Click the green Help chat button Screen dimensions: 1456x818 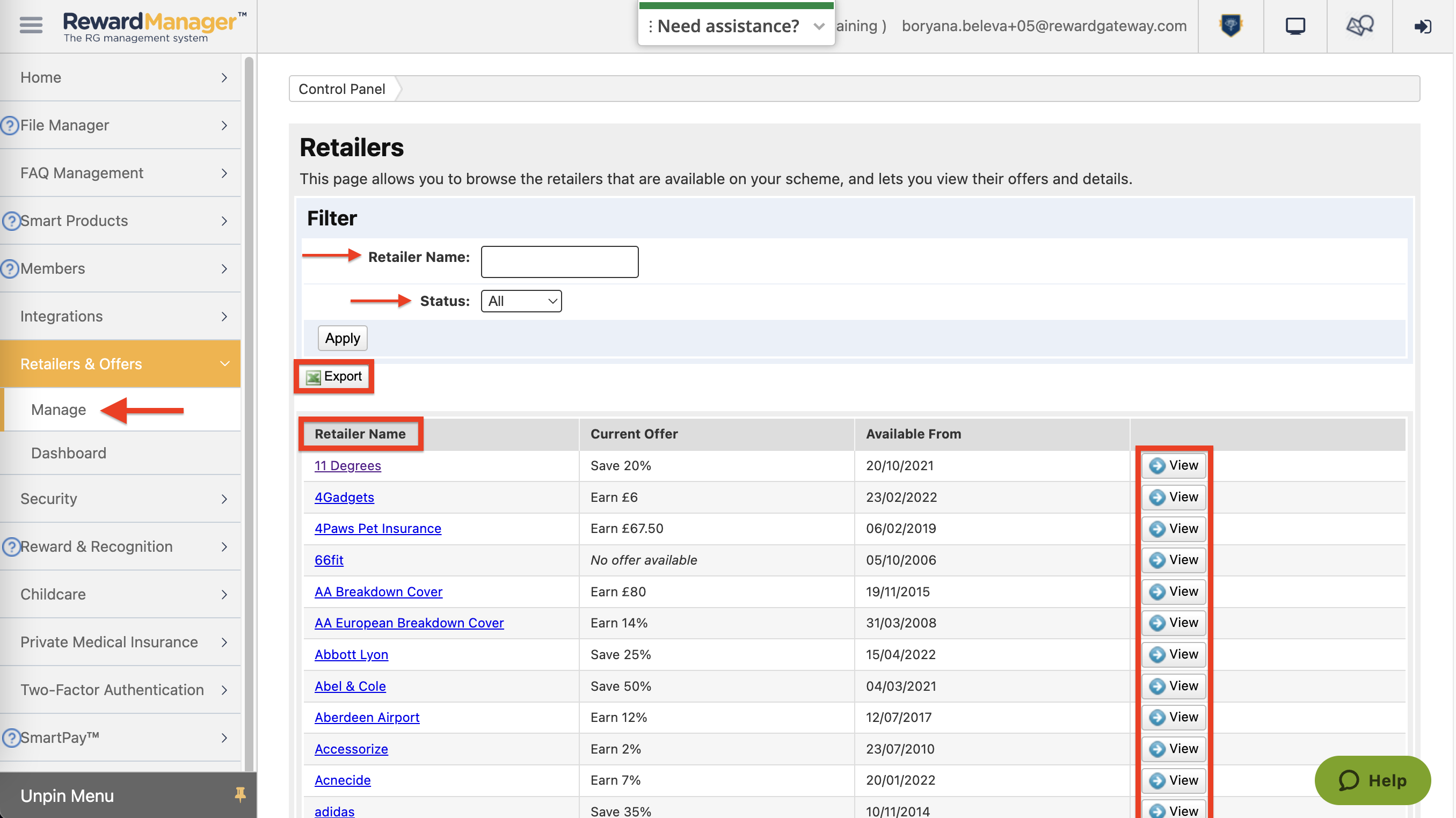pos(1372,780)
